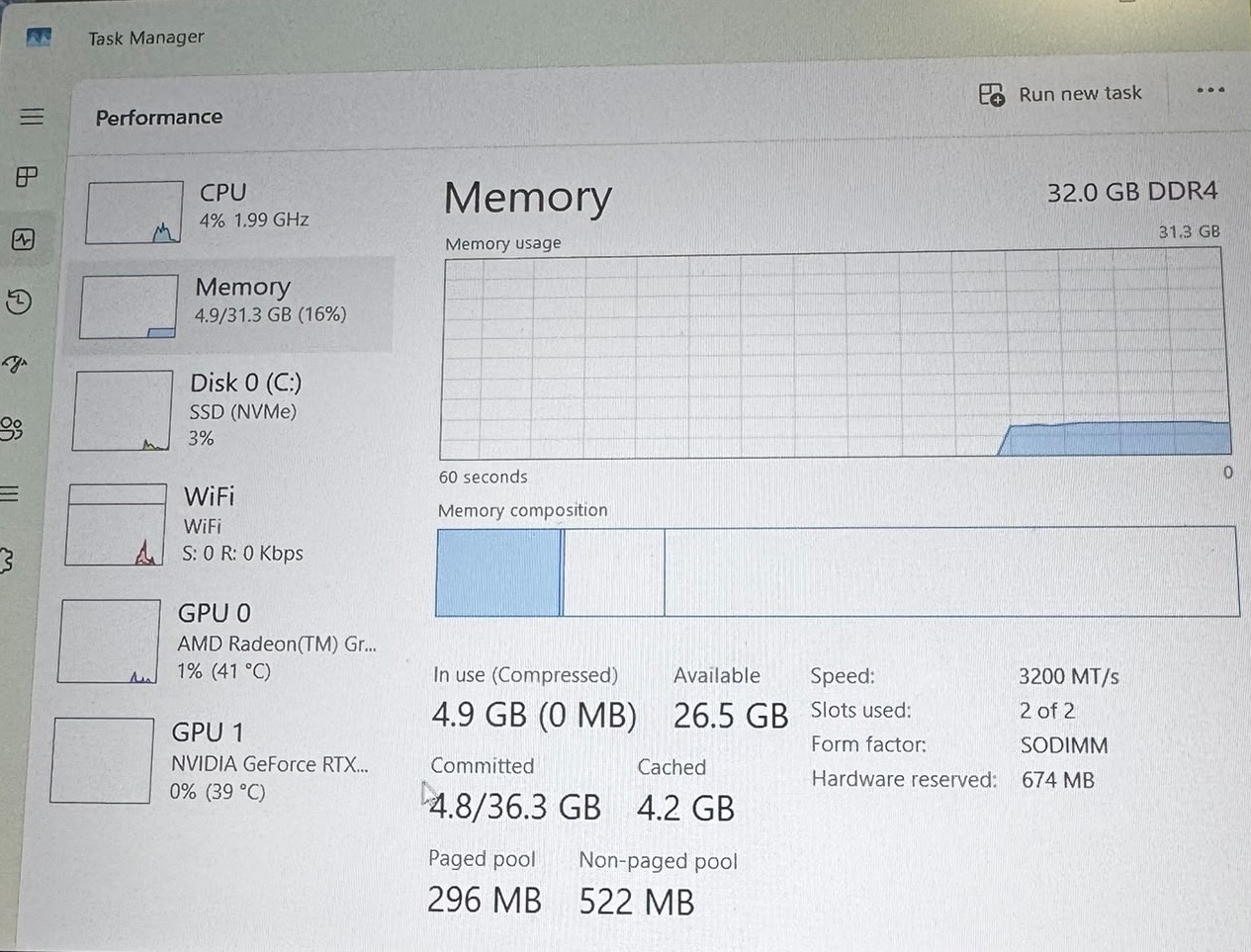This screenshot has width=1251, height=952.
Task: Click the Task Manager app icon in title bar
Action: [x=39, y=38]
